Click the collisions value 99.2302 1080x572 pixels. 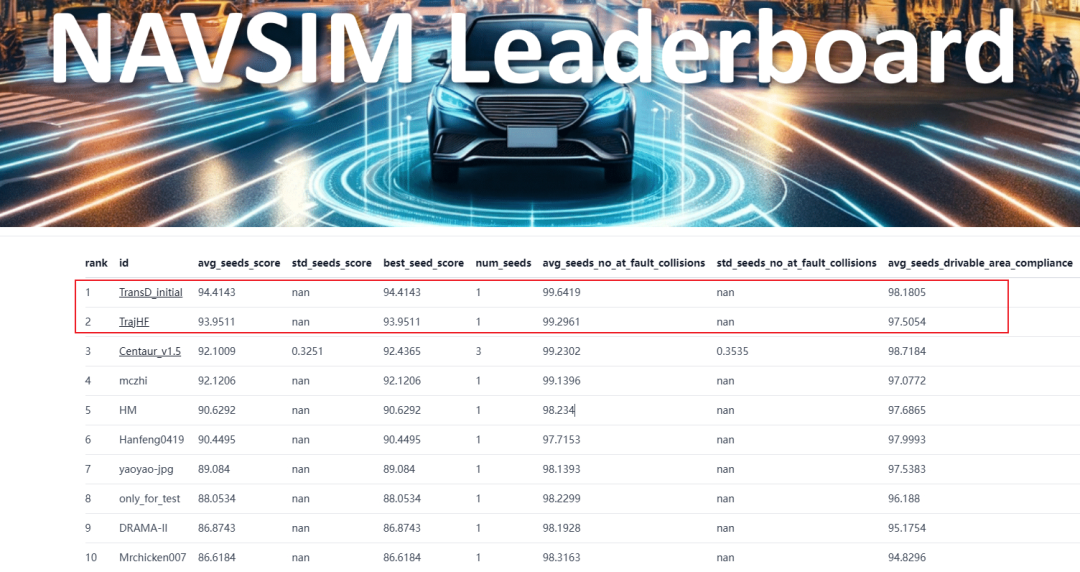[561, 351]
